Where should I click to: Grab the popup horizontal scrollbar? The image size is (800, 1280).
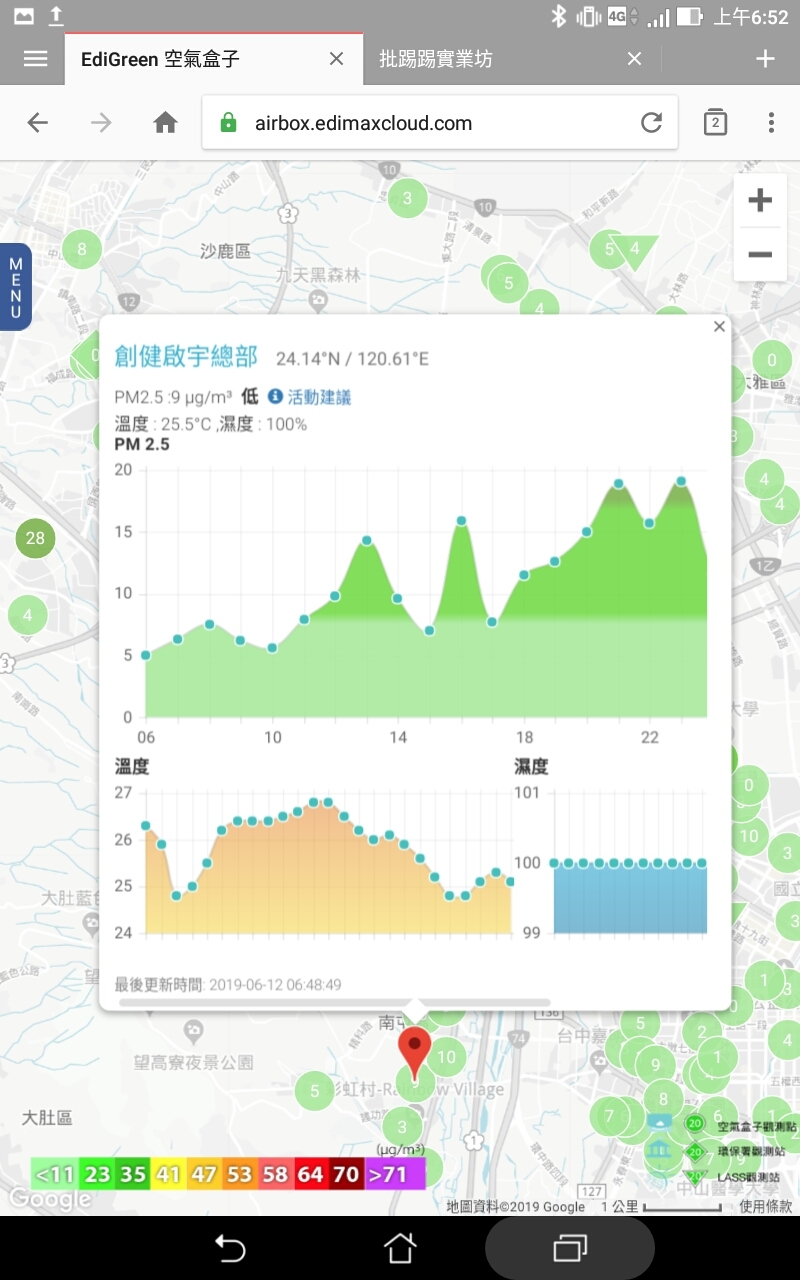point(335,1001)
